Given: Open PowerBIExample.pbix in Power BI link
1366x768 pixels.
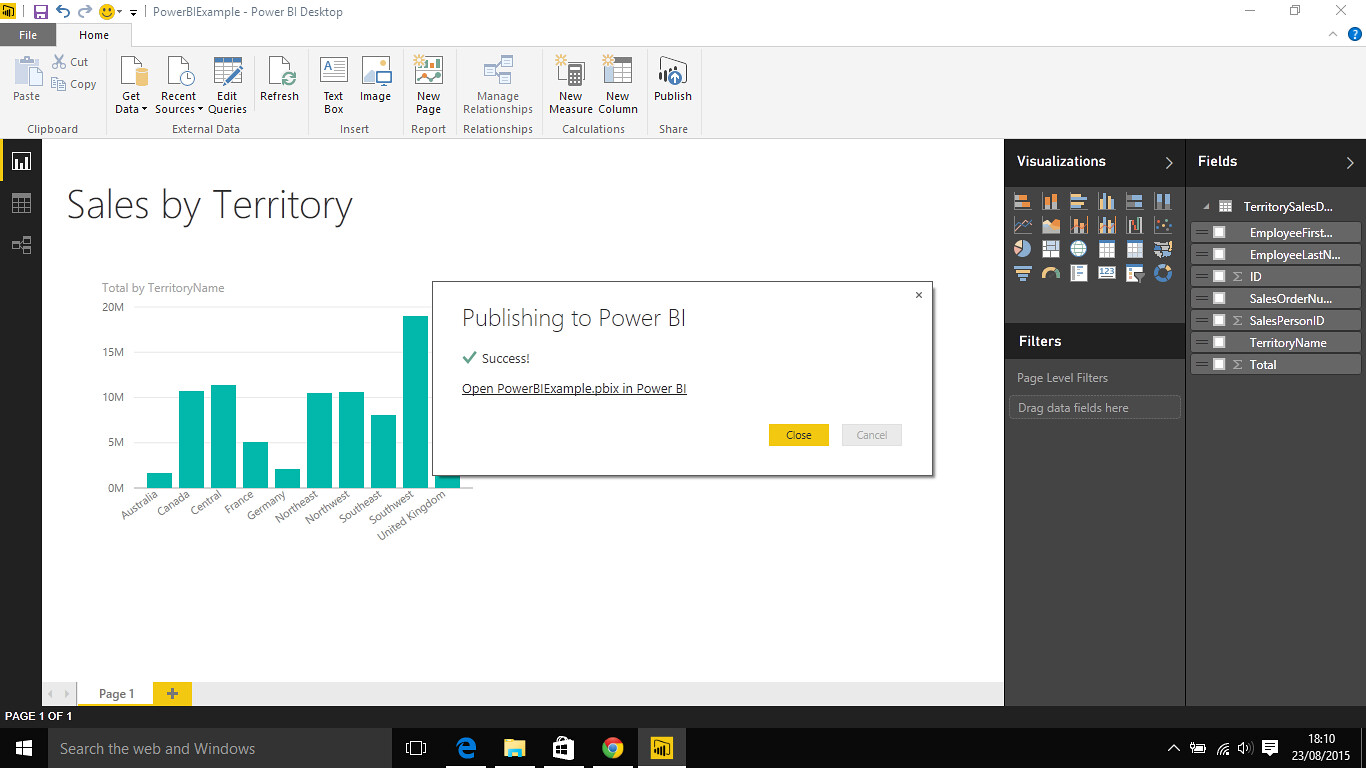Looking at the screenshot, I should [x=574, y=389].
